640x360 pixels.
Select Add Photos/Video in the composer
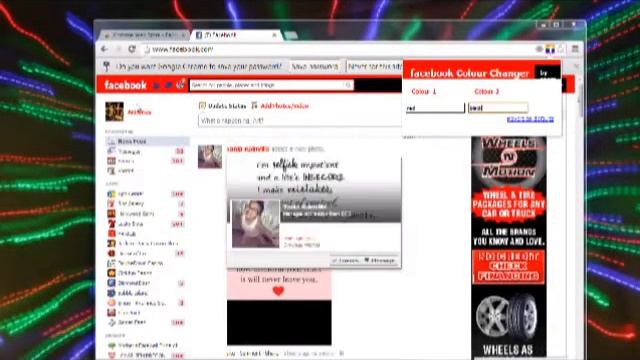(280, 106)
